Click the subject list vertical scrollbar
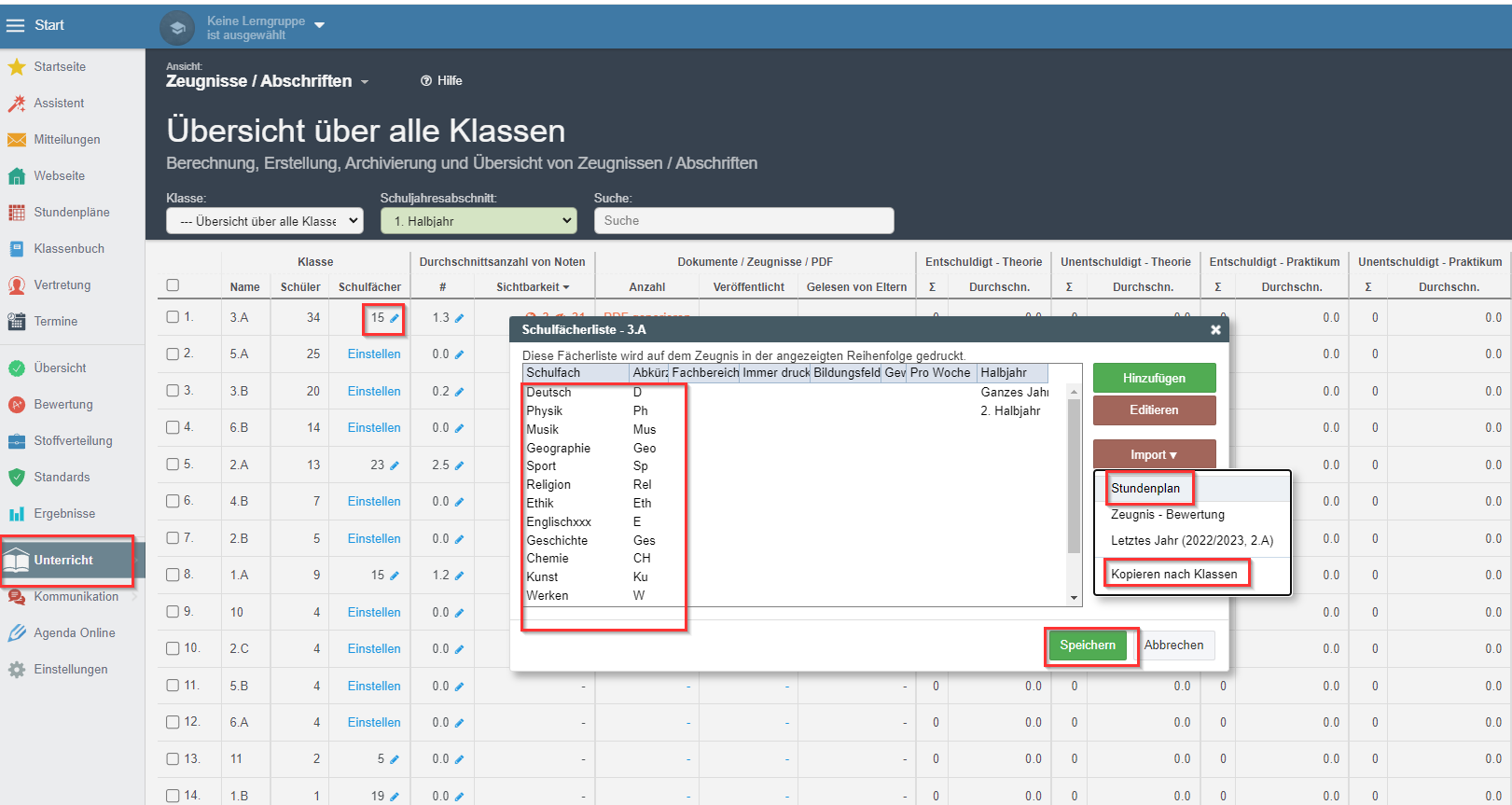1512x805 pixels. click(1074, 476)
